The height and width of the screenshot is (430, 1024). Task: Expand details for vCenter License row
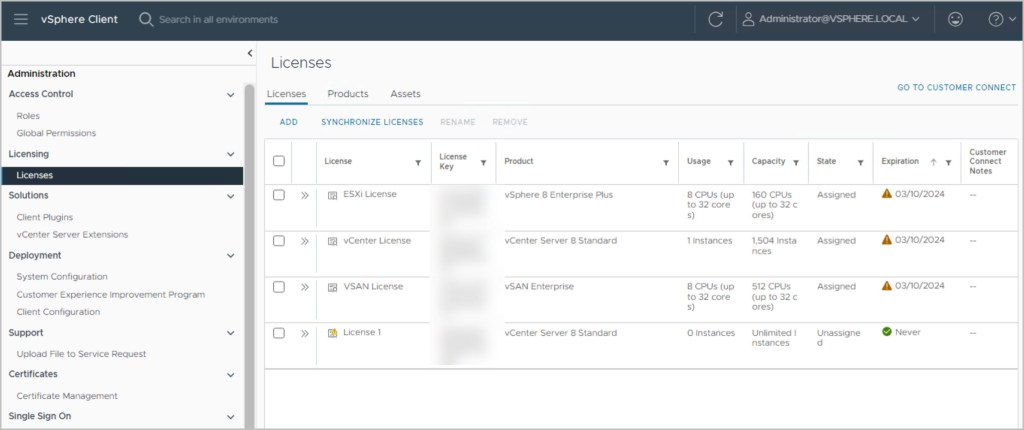tap(305, 241)
